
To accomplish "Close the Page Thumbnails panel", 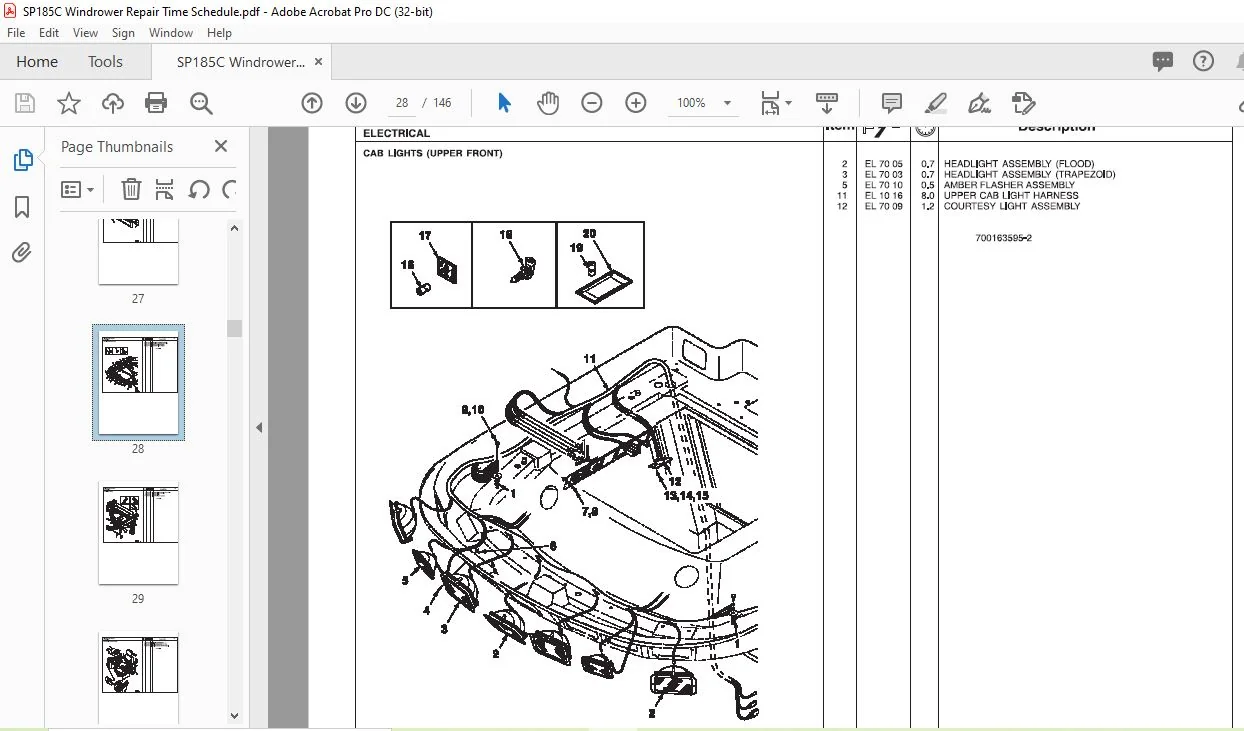I will click(x=221, y=146).
